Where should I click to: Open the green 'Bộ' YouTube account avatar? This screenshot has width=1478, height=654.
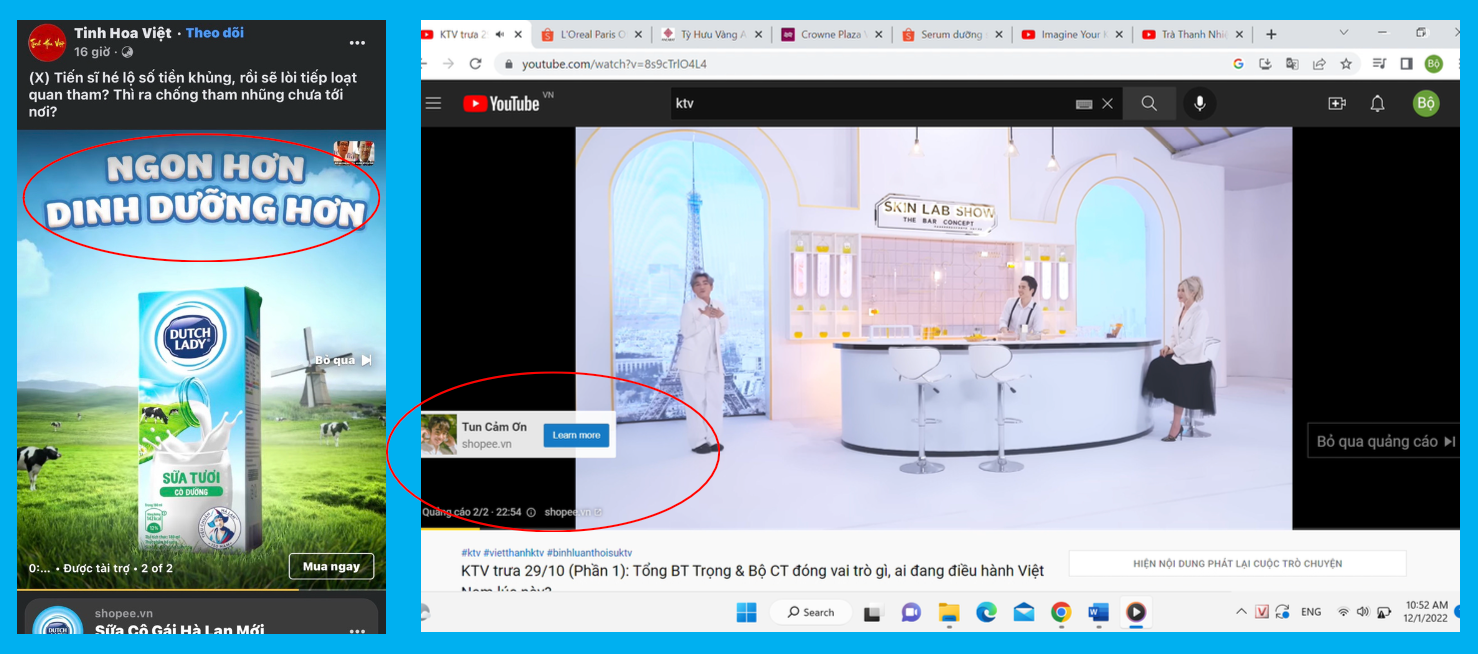coord(1426,103)
